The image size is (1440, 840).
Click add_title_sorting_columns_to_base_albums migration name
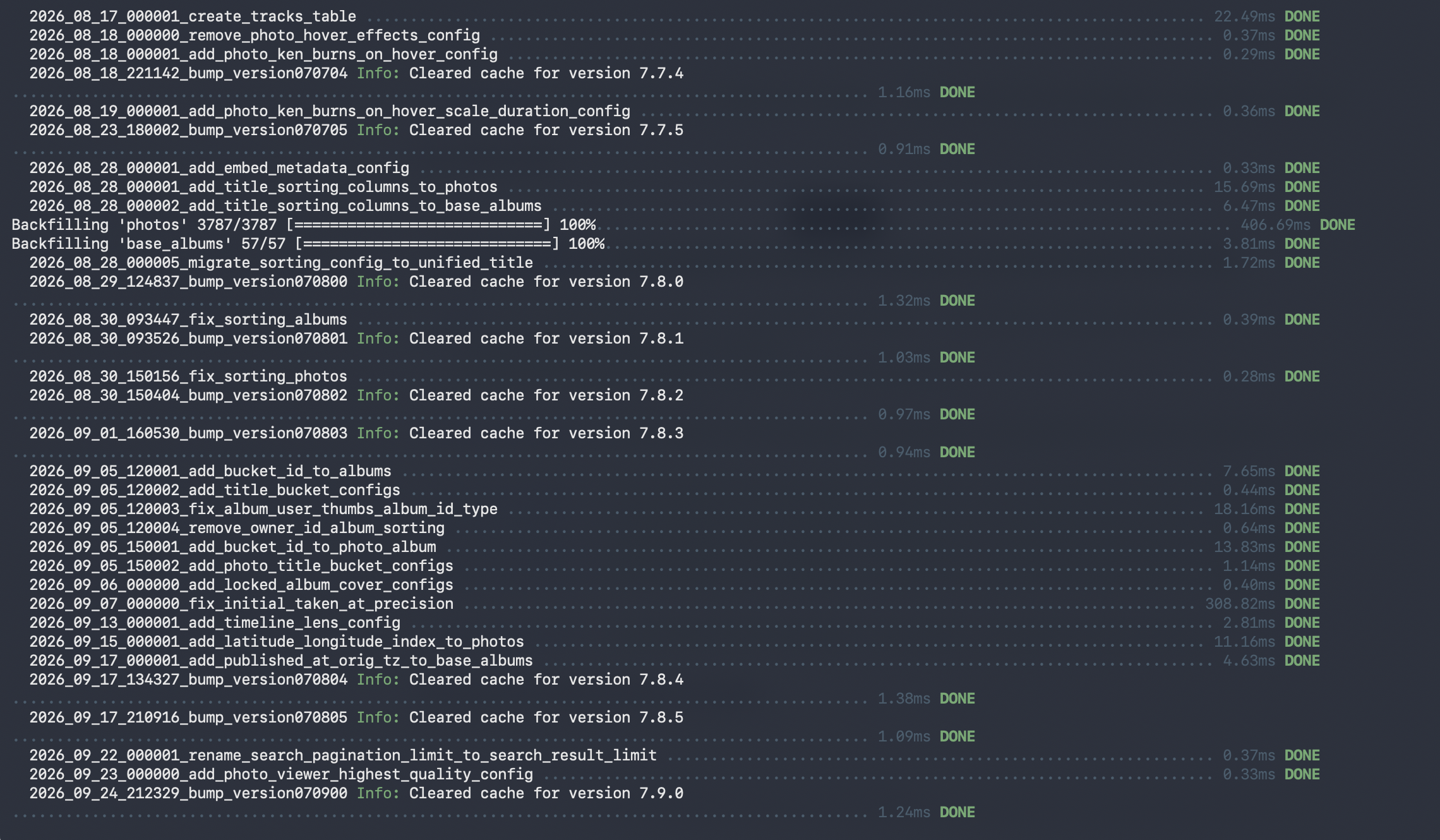tap(285, 206)
